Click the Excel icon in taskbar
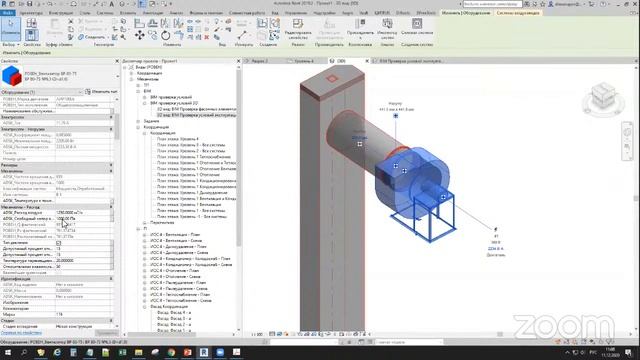 [x=122, y=352]
